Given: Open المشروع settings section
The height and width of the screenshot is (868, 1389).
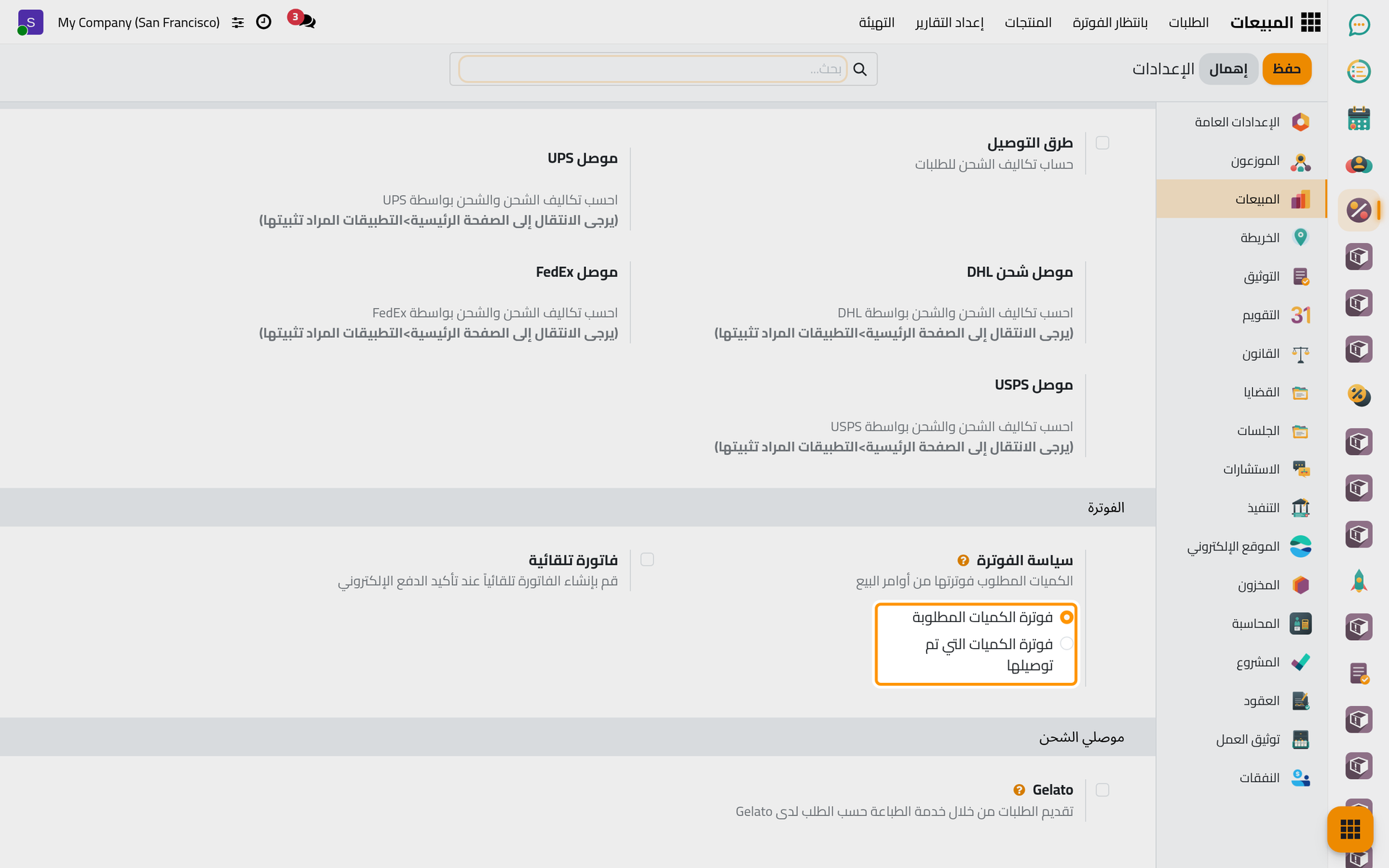Looking at the screenshot, I should click(1241, 662).
